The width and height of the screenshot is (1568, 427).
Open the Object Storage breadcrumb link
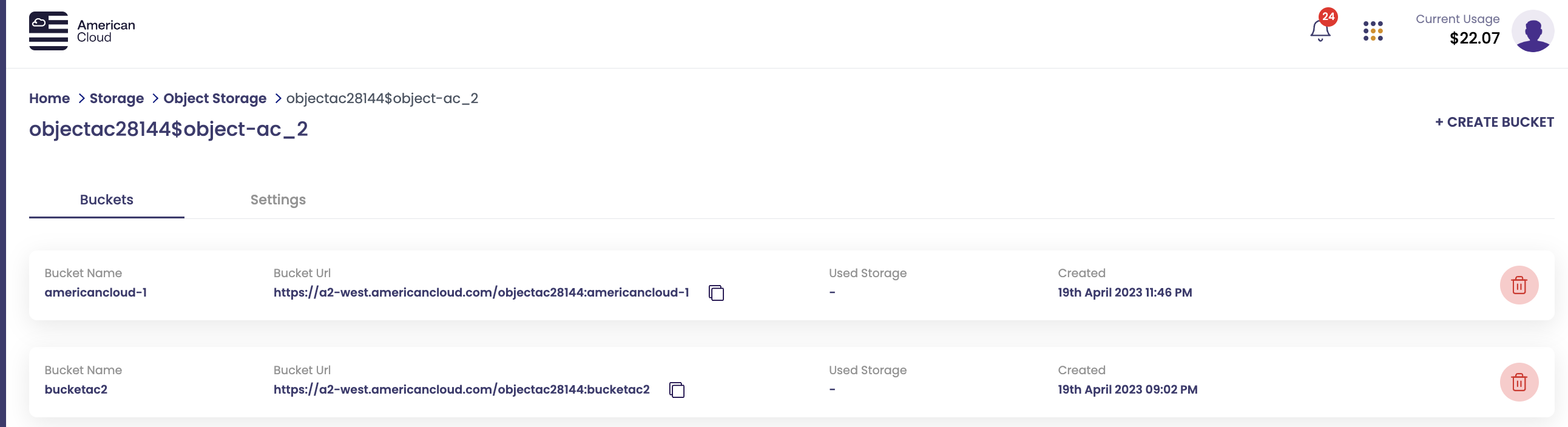click(214, 98)
